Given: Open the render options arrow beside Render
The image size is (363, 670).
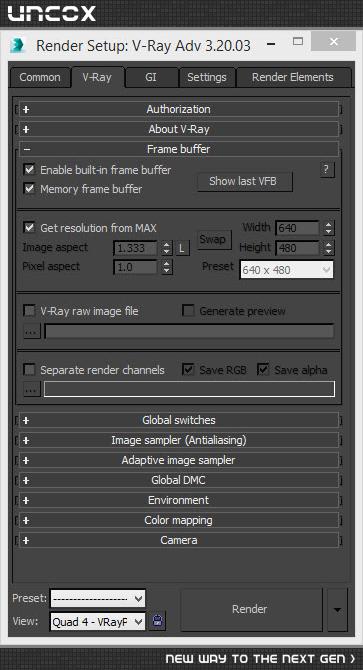Looking at the screenshot, I should pos(337,610).
